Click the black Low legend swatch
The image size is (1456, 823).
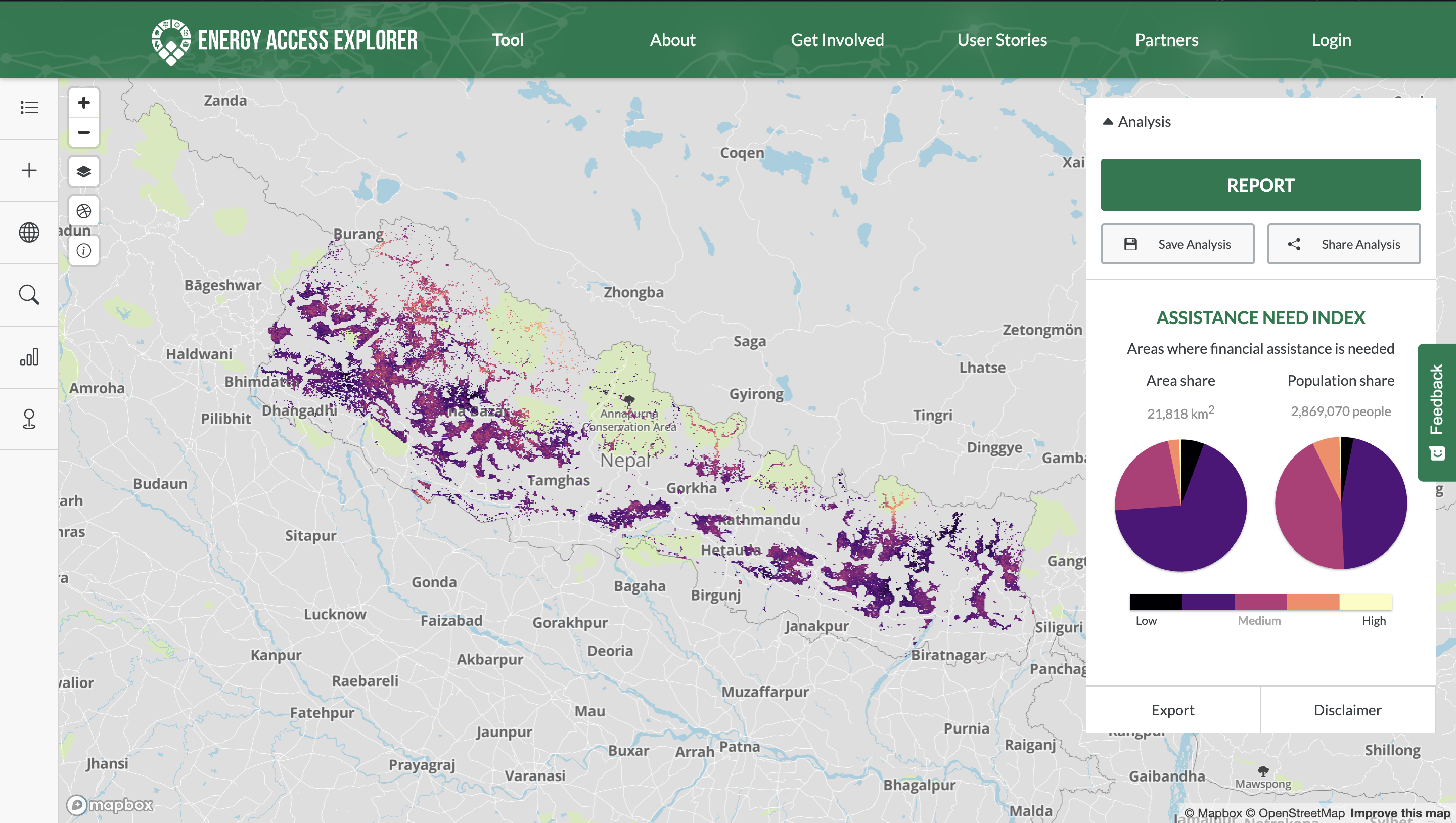click(x=1155, y=602)
